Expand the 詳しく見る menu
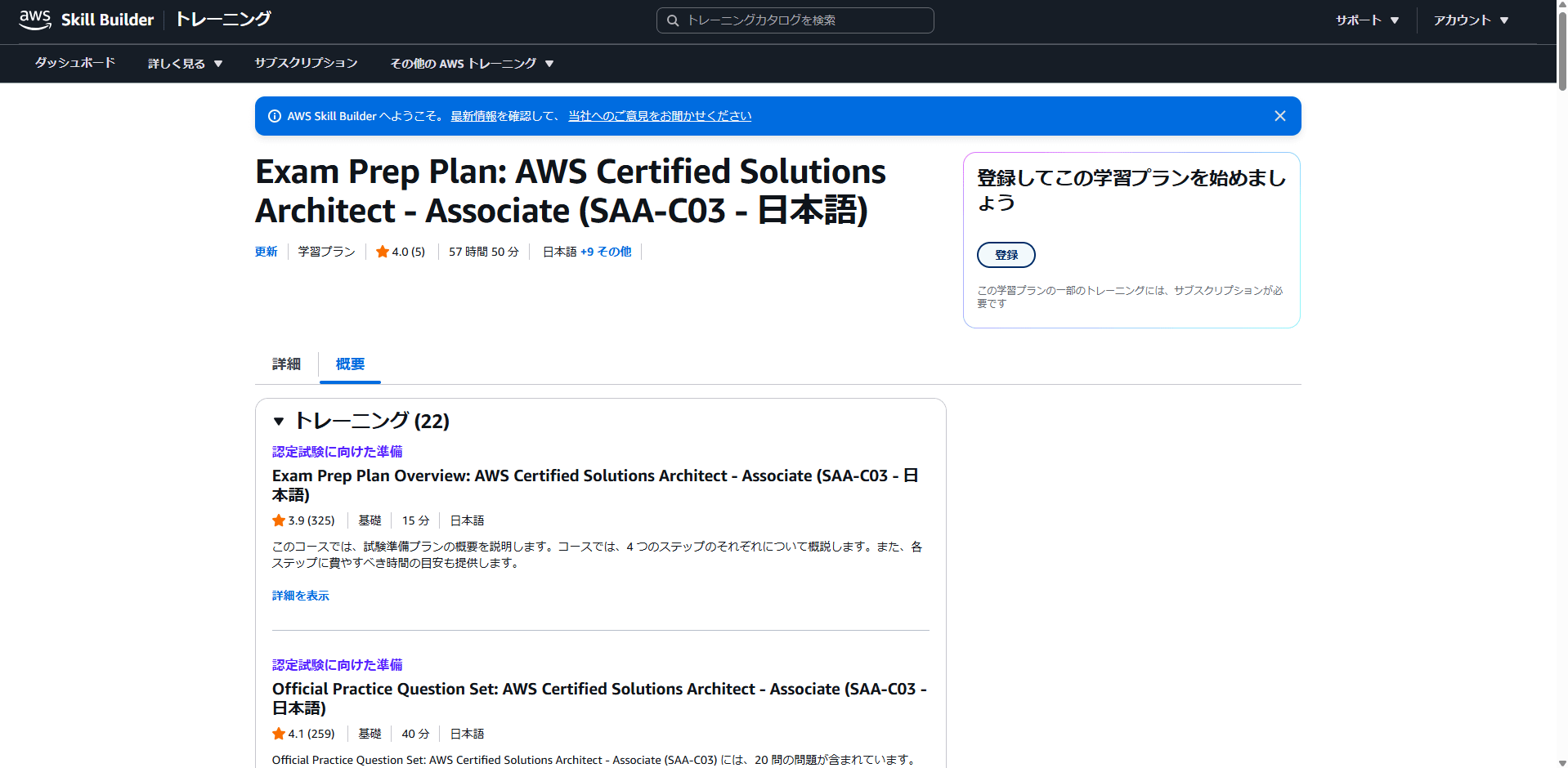This screenshot has width=1568, height=768. pos(185,64)
